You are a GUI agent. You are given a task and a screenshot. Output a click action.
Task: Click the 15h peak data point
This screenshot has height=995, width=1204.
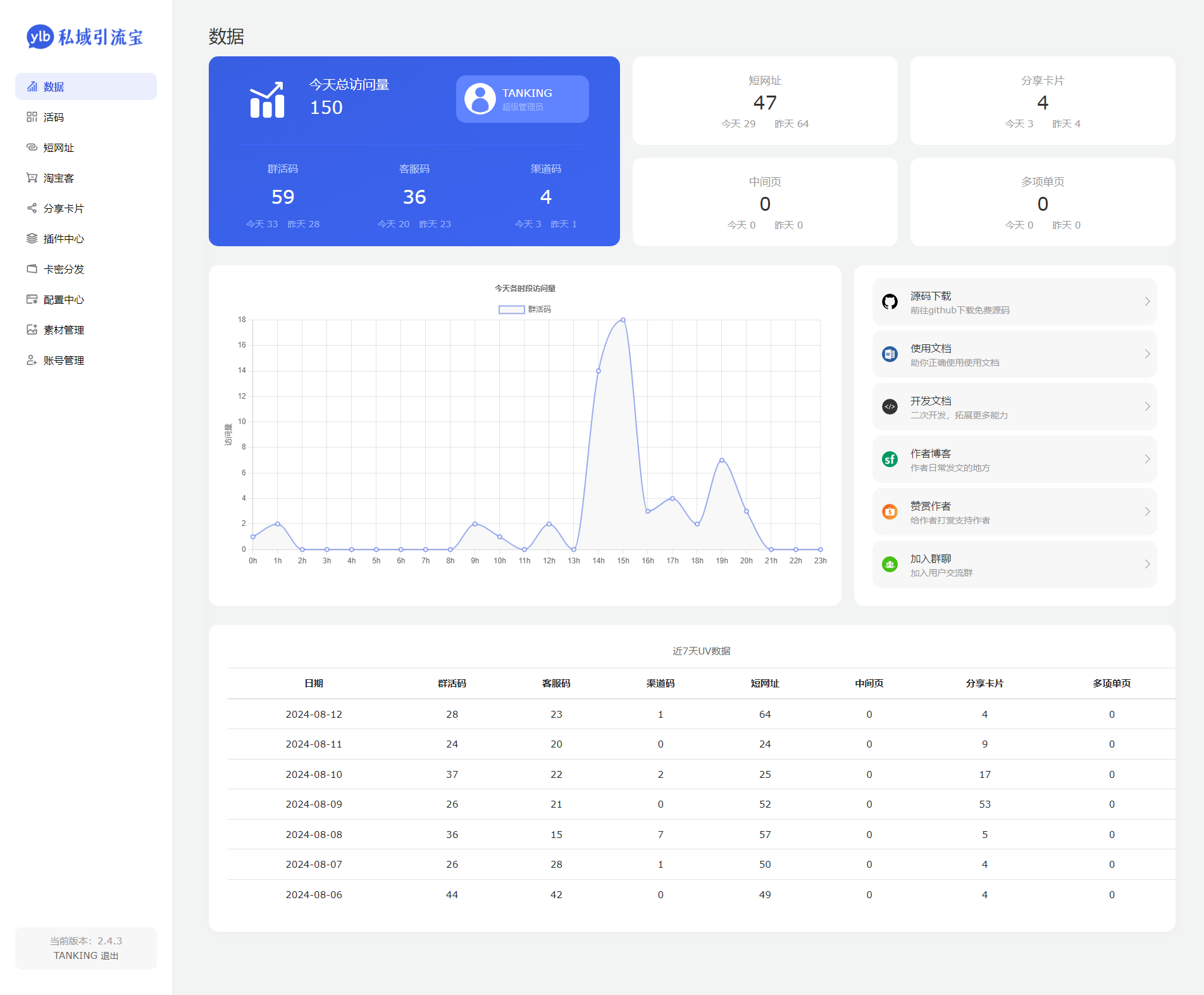coord(623,320)
